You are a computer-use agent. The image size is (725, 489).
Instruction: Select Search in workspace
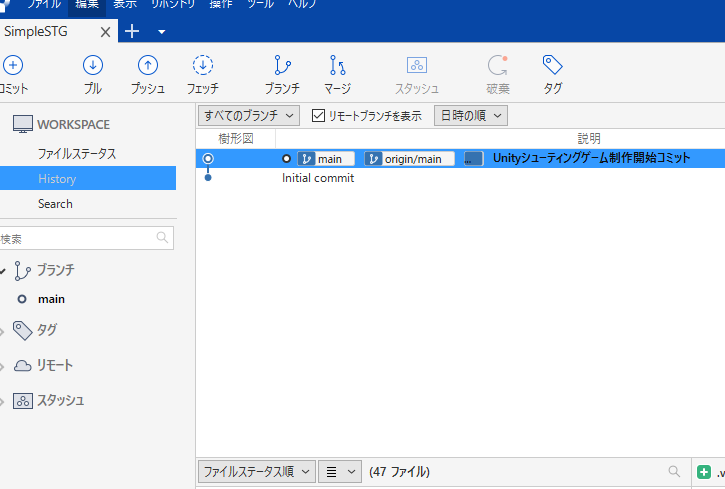point(55,204)
